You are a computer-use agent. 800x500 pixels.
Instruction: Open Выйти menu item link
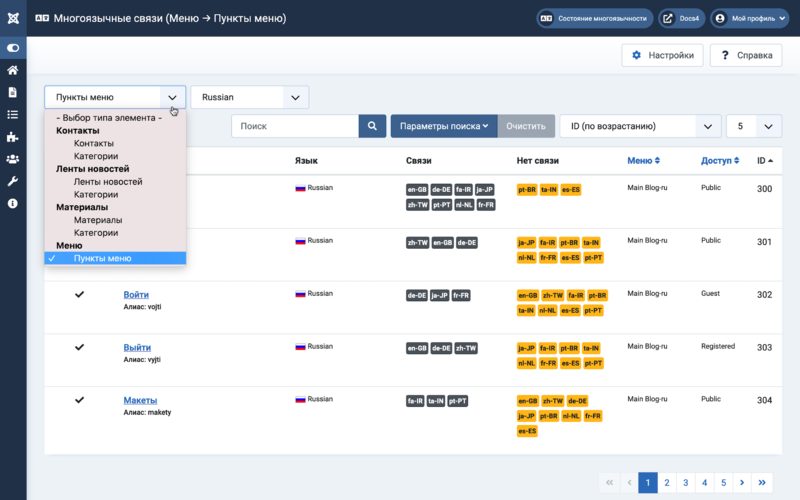(x=137, y=348)
